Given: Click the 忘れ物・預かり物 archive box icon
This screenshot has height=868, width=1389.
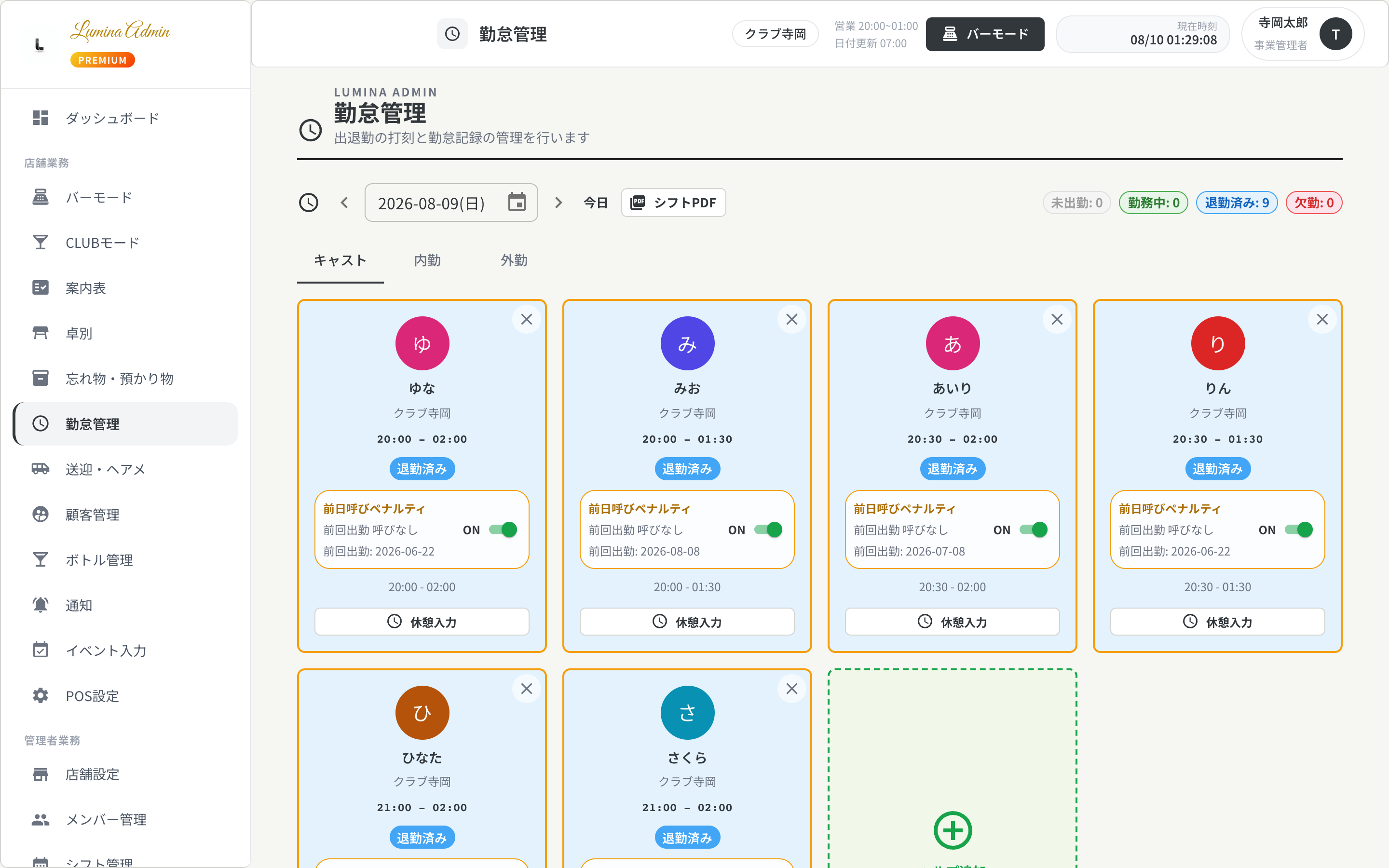Looking at the screenshot, I should coord(40,379).
